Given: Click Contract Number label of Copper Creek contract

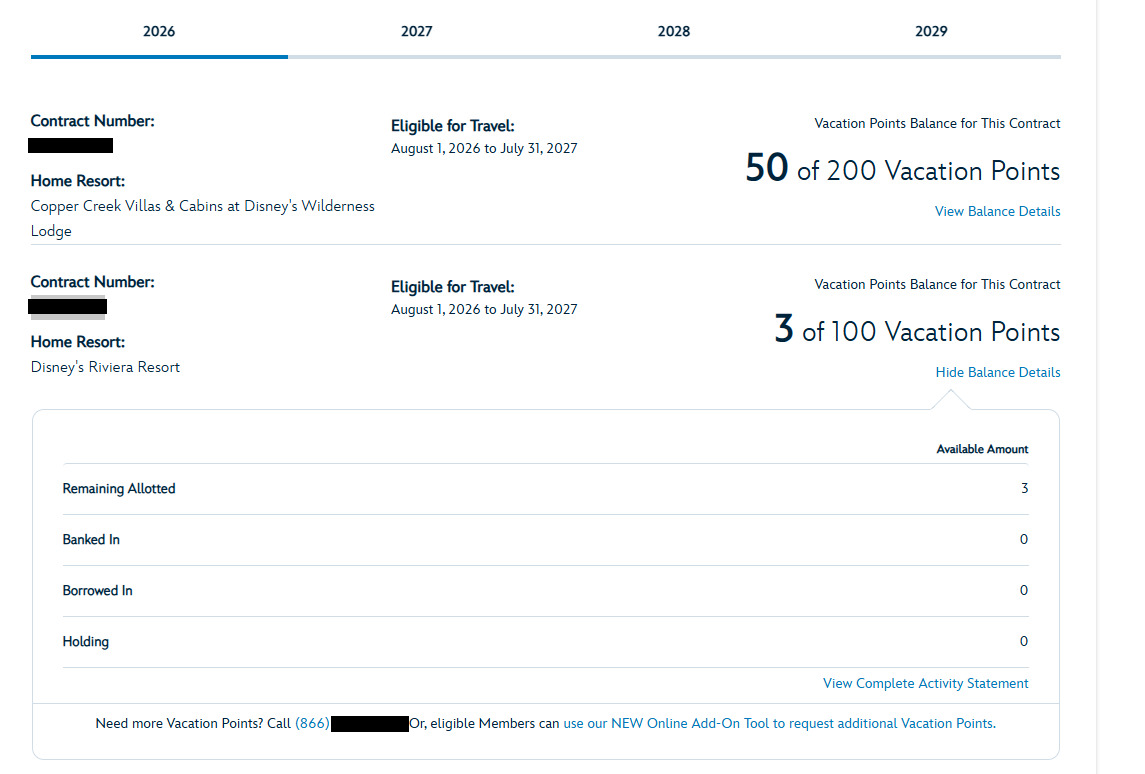Looking at the screenshot, I should point(93,121).
